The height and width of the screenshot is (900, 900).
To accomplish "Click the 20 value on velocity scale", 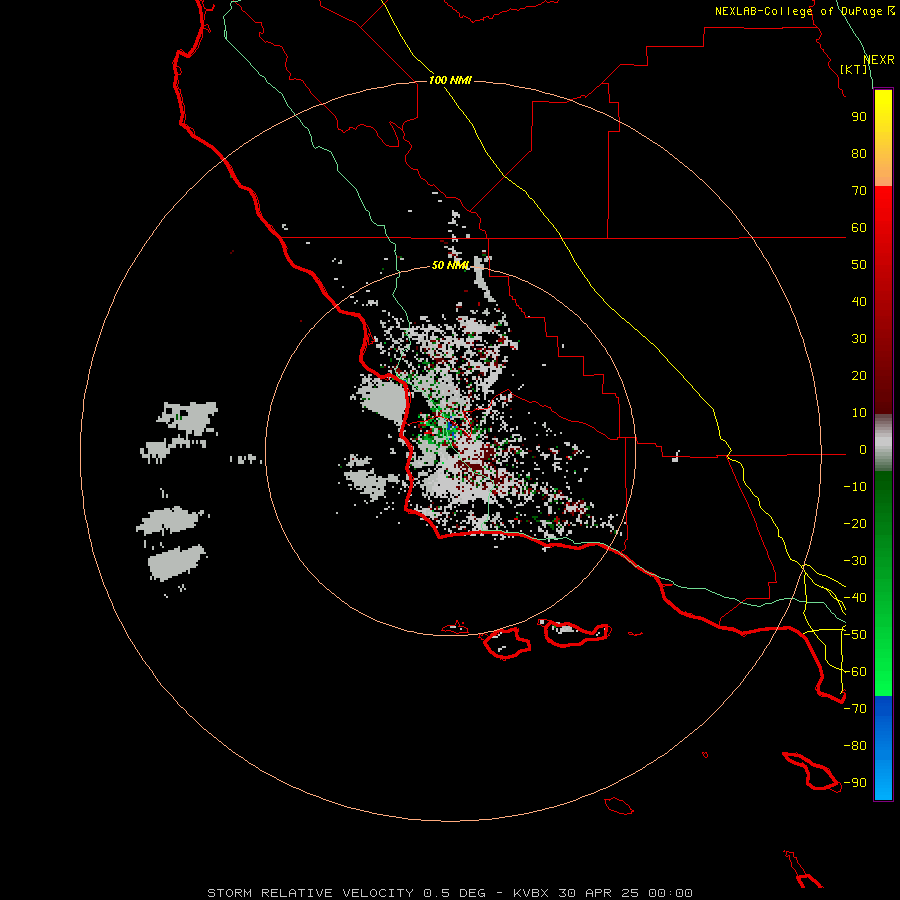I will coord(859,376).
